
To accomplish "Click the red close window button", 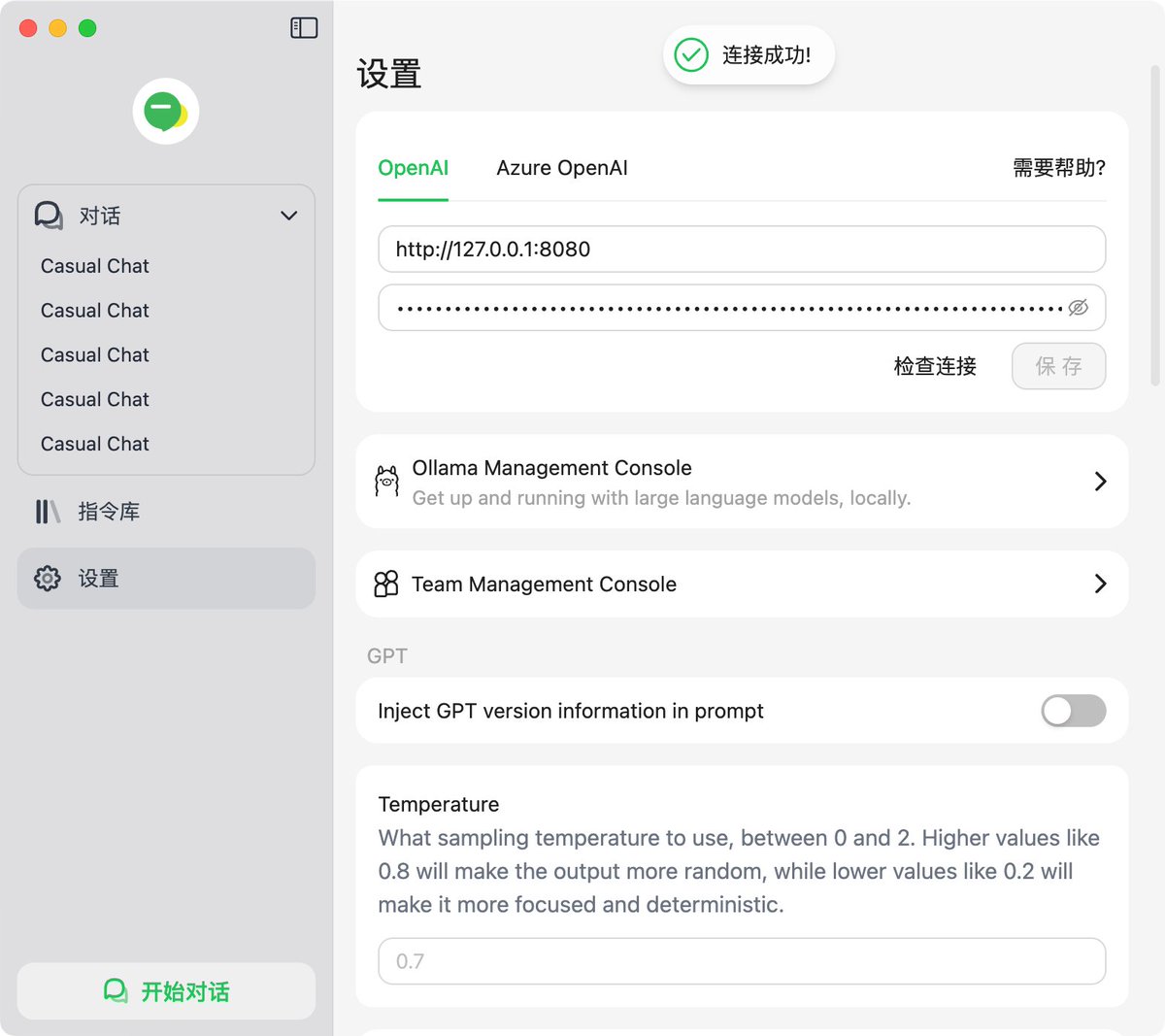I will tap(28, 28).
